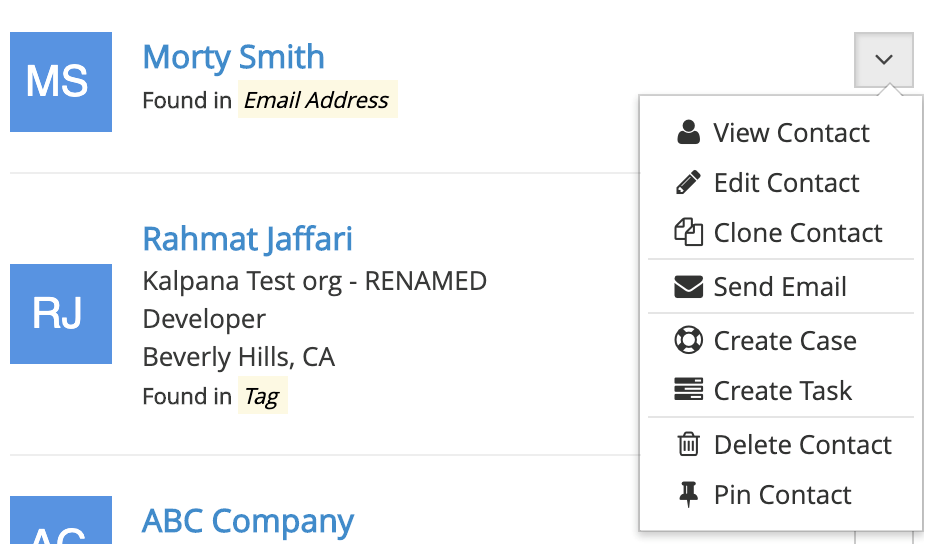Click the MS avatar tile

61,82
